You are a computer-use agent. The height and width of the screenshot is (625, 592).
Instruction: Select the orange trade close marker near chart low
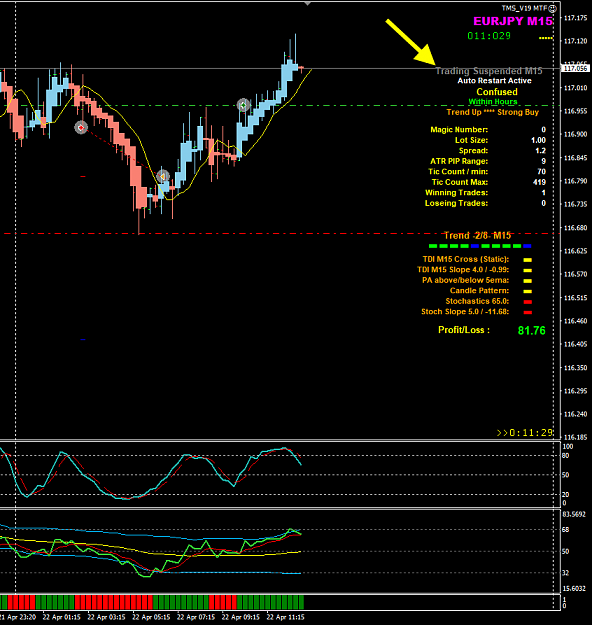[x=162, y=176]
